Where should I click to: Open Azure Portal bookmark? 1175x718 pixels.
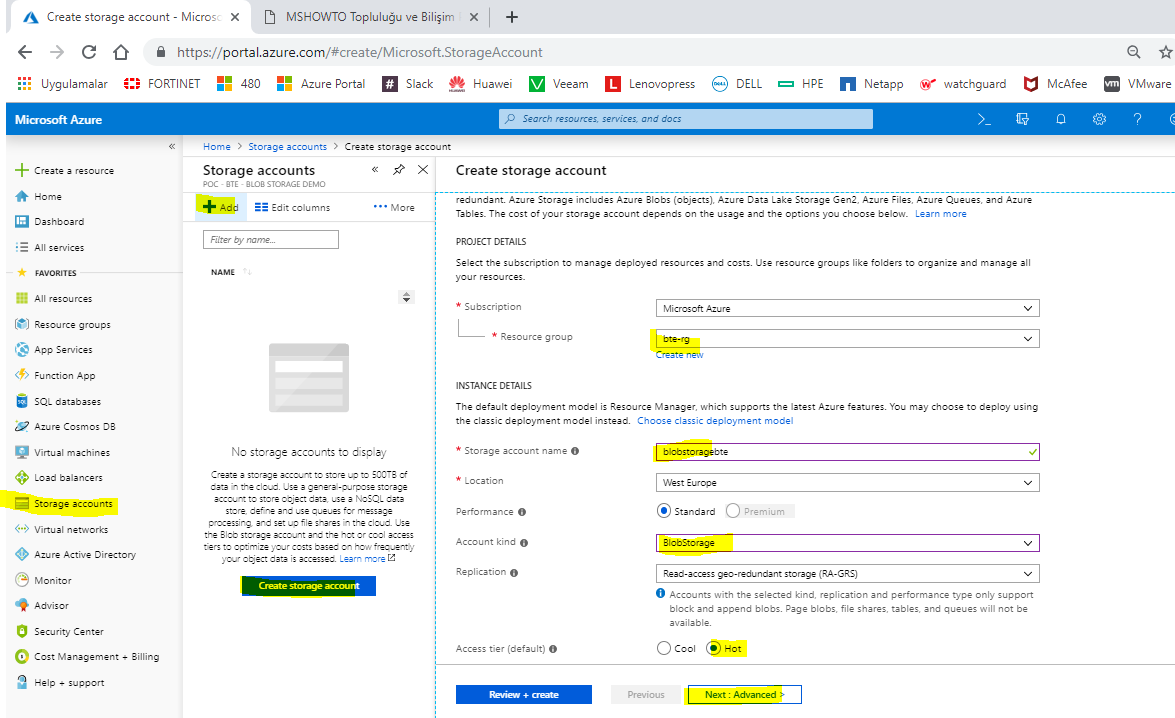click(x=321, y=84)
